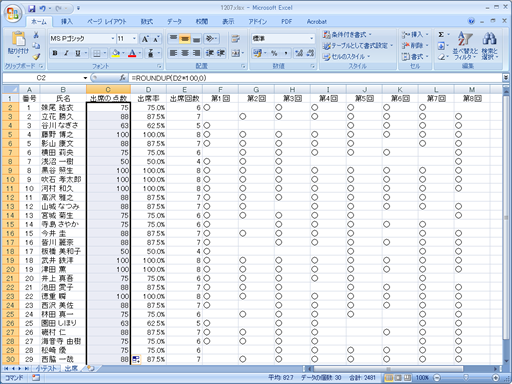The image size is (512, 384).
Task: Cut selection with the scissors icon
Action: 36,35
